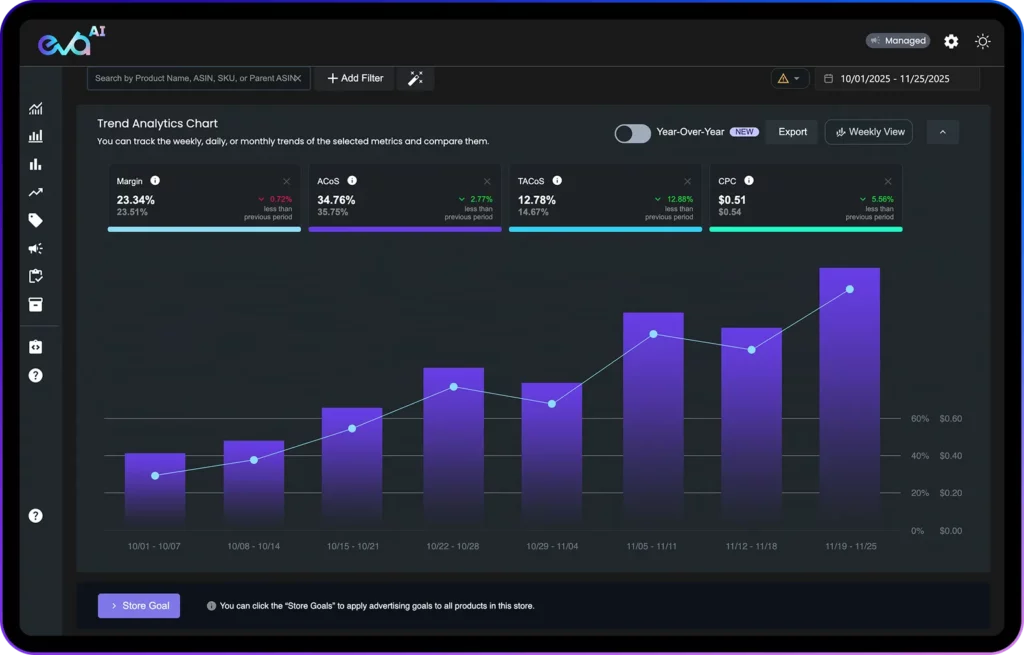Click the info icon on the Margin metric card
The width and height of the screenshot is (1024, 655).
pos(156,181)
